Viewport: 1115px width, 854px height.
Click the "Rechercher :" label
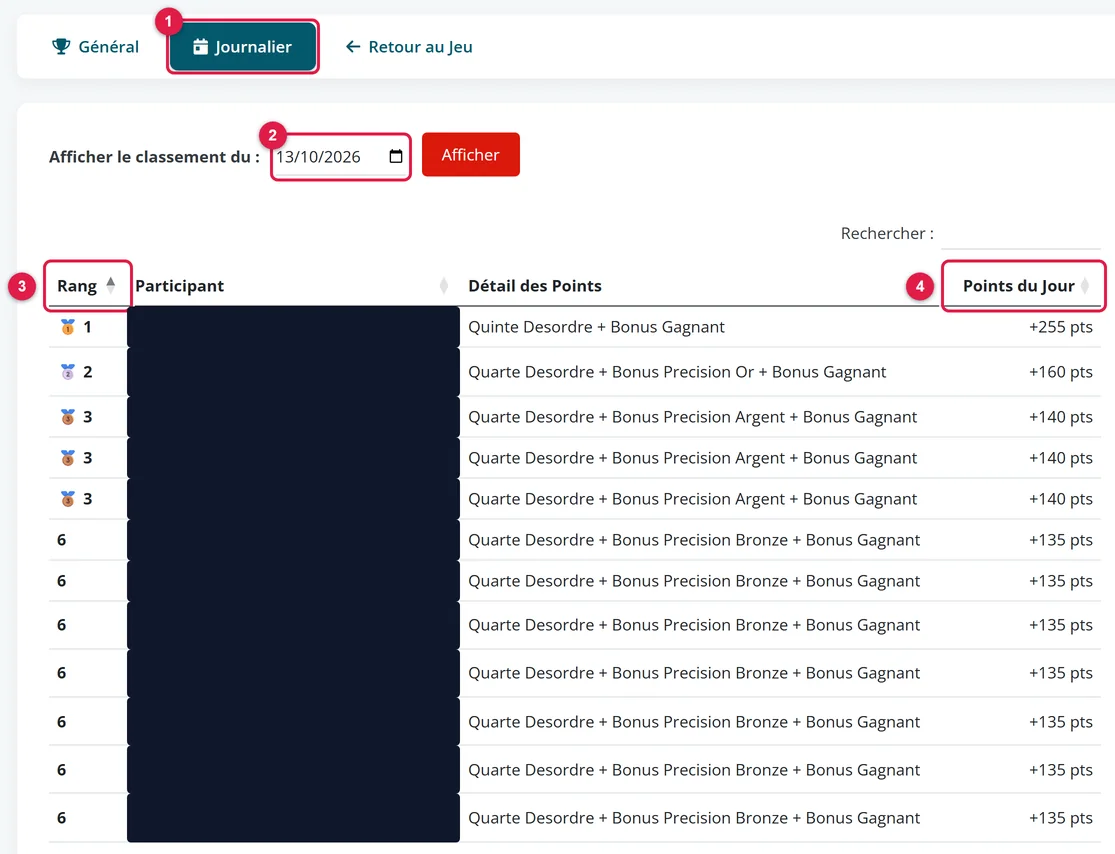click(x=887, y=233)
